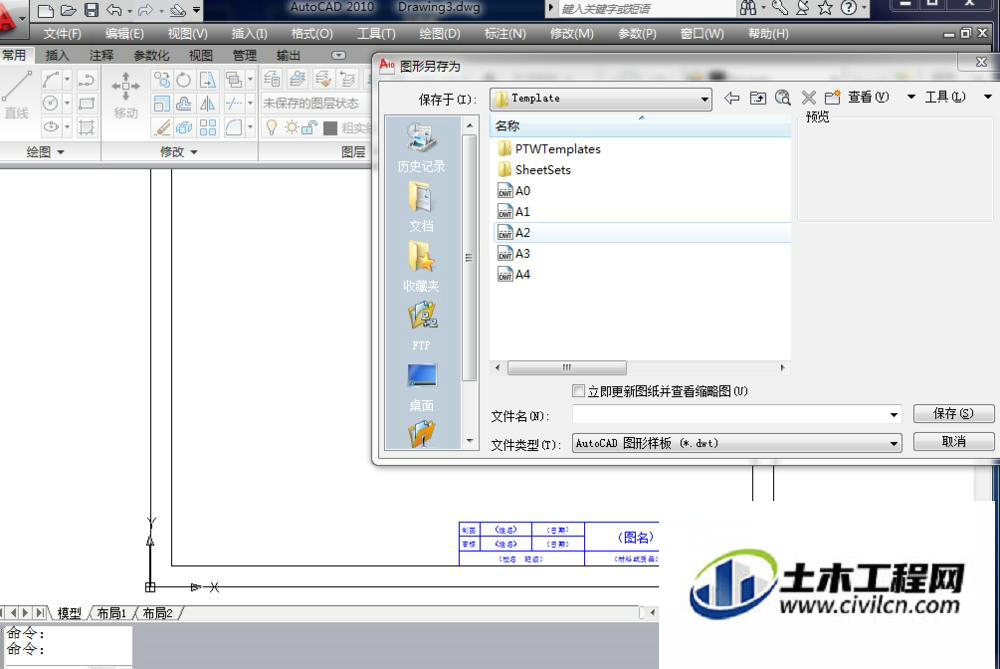Click Create New Folder icon in save dialog
This screenshot has height=669, width=1000.
tap(832, 98)
